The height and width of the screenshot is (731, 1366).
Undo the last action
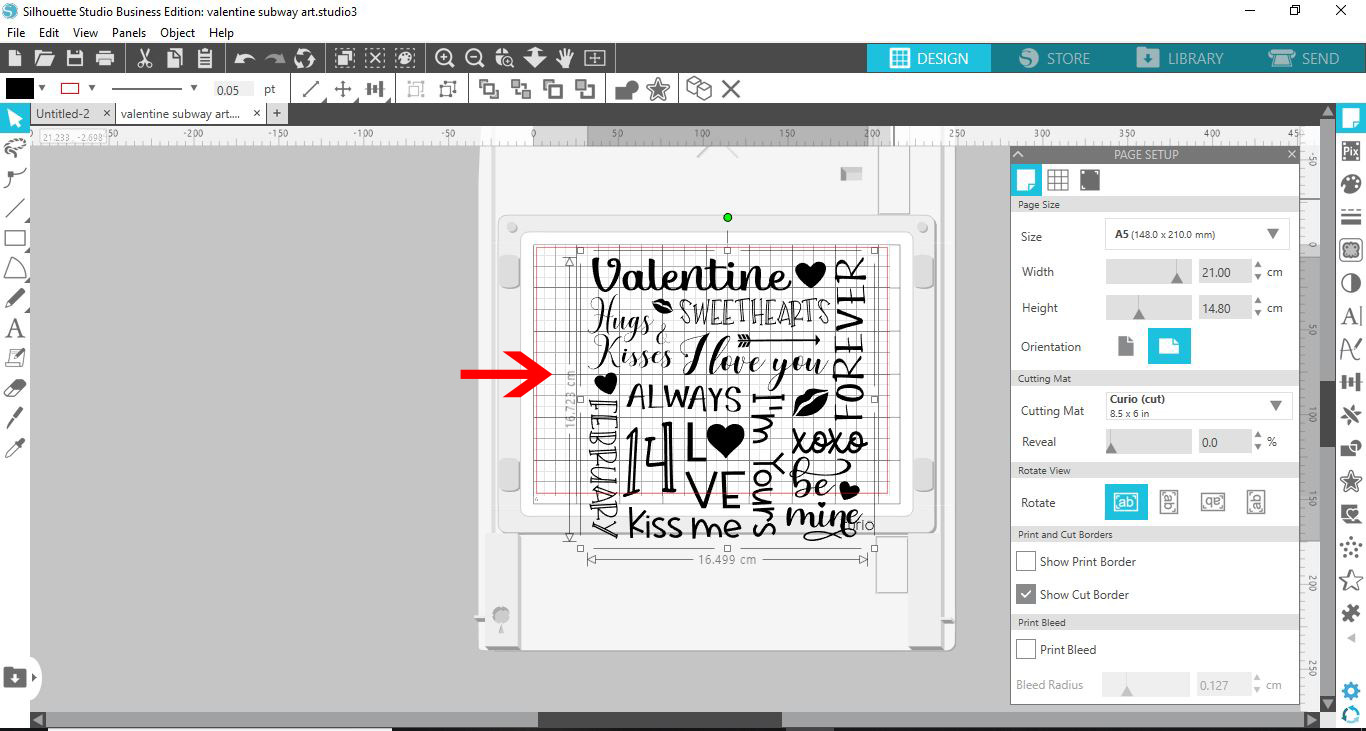click(245, 58)
